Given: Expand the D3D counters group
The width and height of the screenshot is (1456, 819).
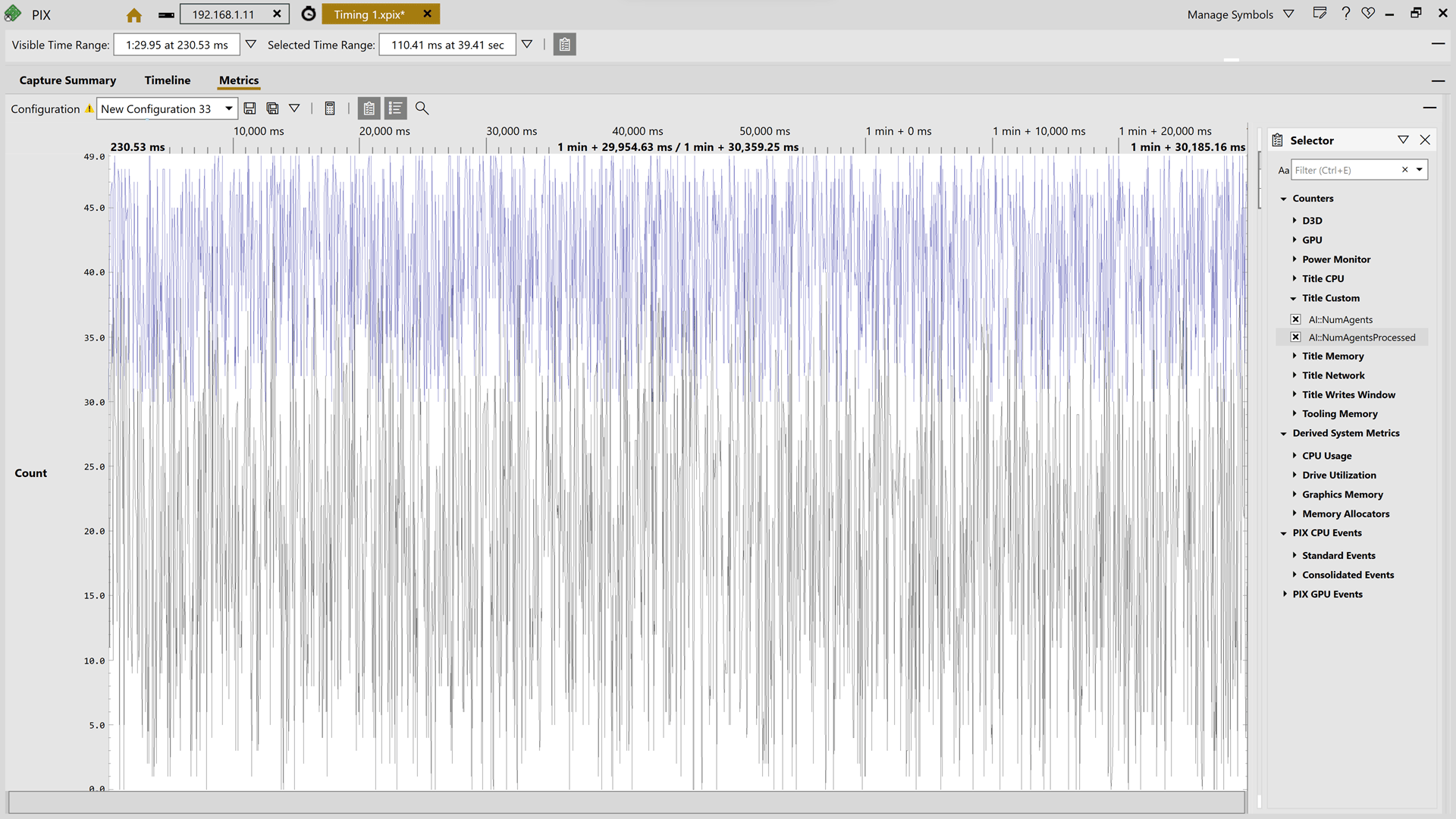Looking at the screenshot, I should click(1294, 221).
